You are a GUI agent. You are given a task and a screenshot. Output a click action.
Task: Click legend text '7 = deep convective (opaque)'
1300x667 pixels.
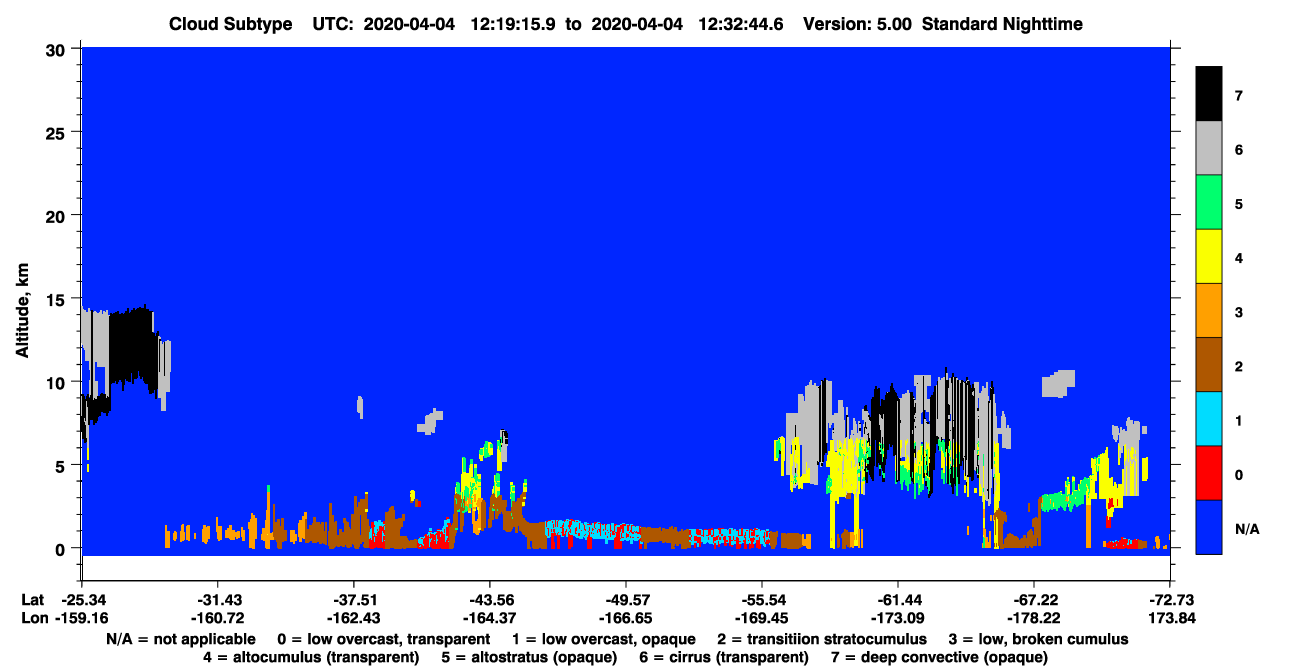pos(940,657)
